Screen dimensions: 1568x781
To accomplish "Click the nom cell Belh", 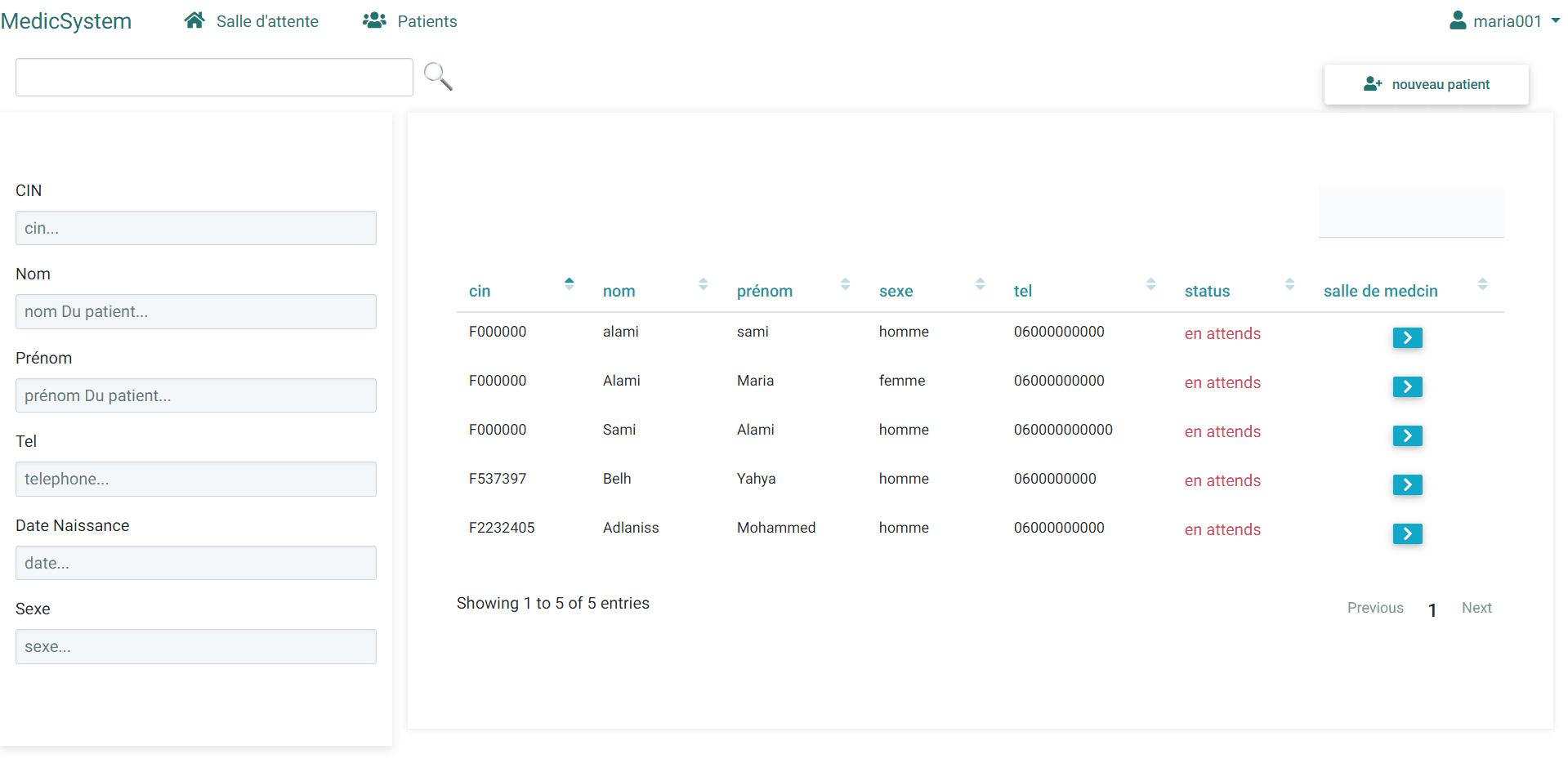I will tap(617, 479).
